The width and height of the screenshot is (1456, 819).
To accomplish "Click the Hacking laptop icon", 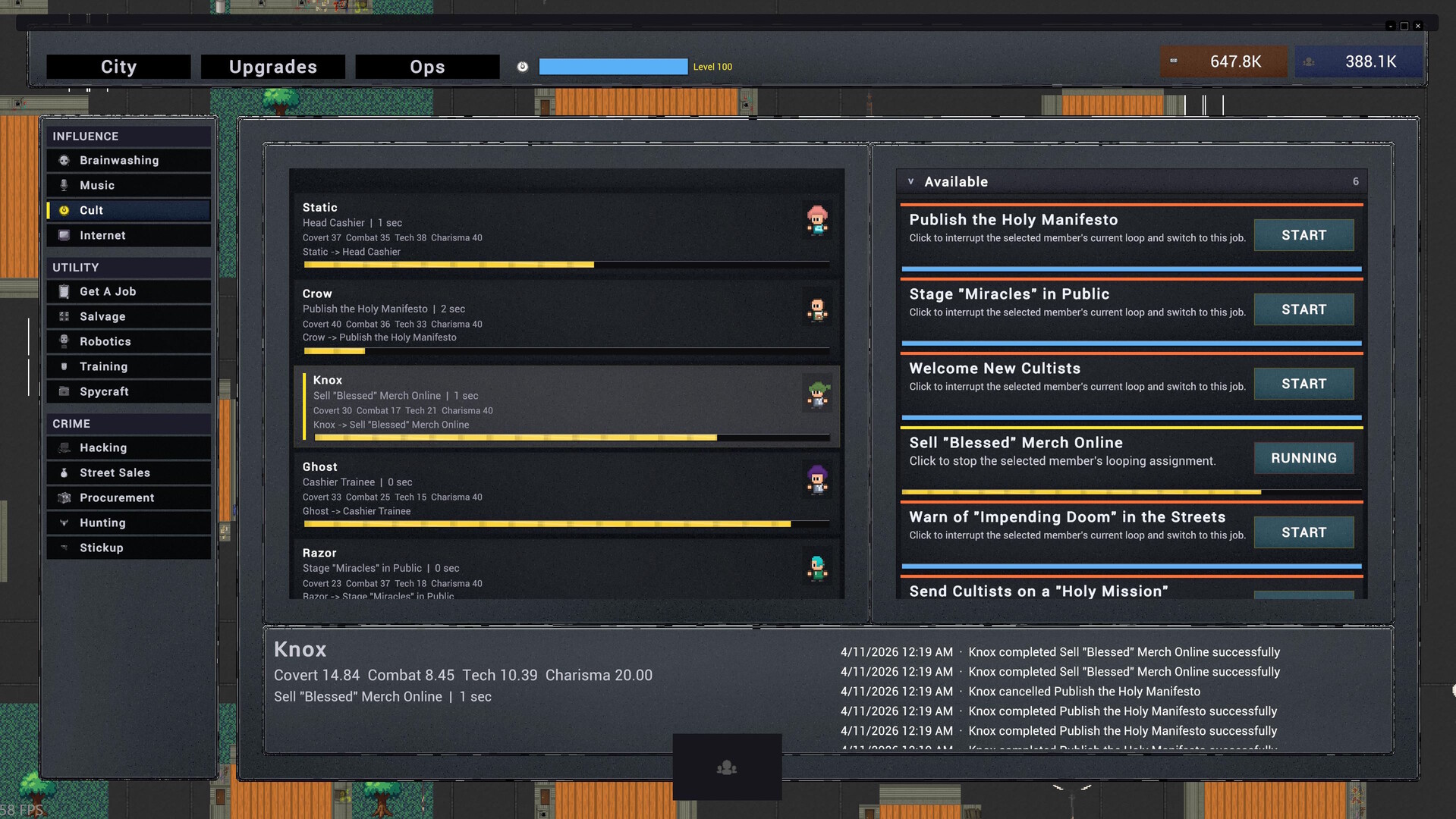I will pyautogui.click(x=64, y=447).
